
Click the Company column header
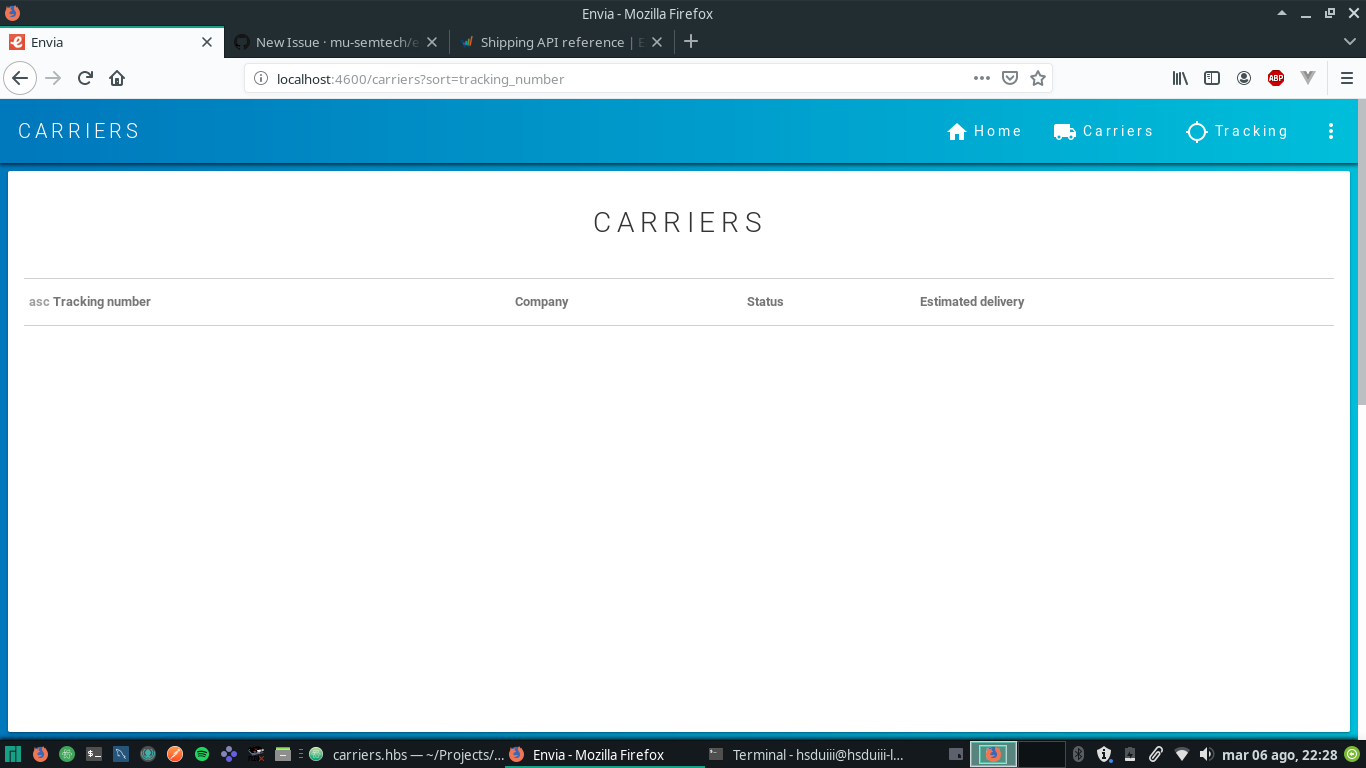pos(541,302)
